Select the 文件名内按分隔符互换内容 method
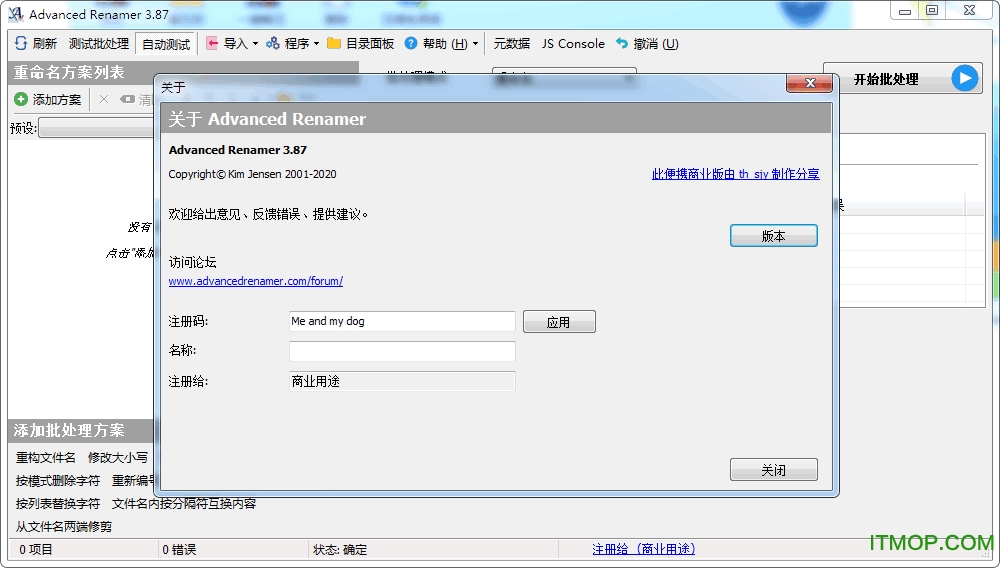The height and width of the screenshot is (568, 1000). tap(184, 504)
